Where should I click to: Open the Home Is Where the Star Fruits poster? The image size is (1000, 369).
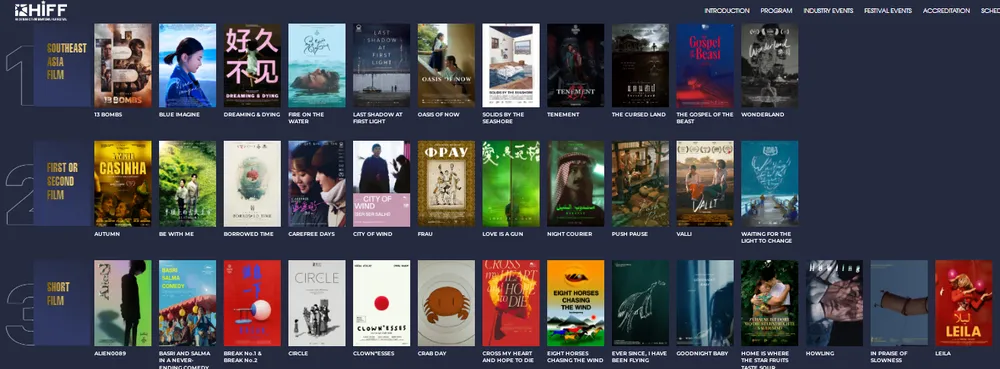point(769,303)
